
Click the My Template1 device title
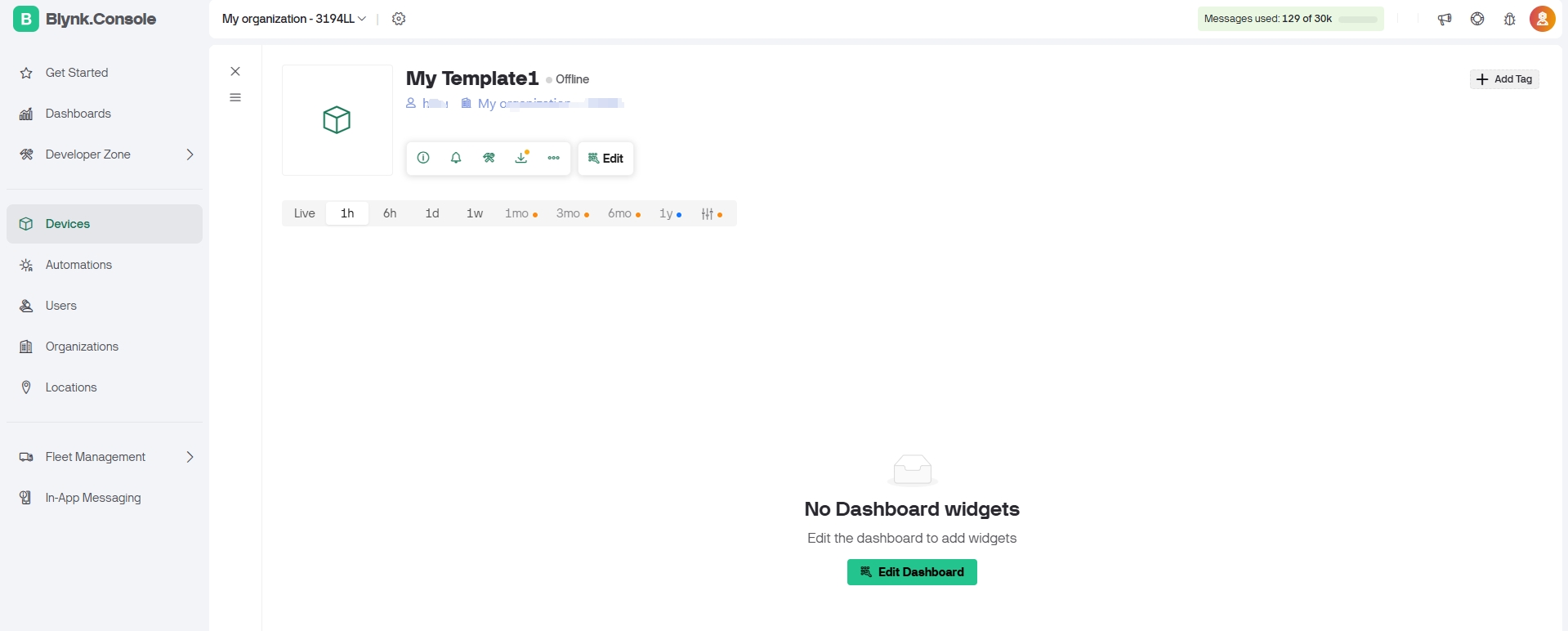point(472,78)
